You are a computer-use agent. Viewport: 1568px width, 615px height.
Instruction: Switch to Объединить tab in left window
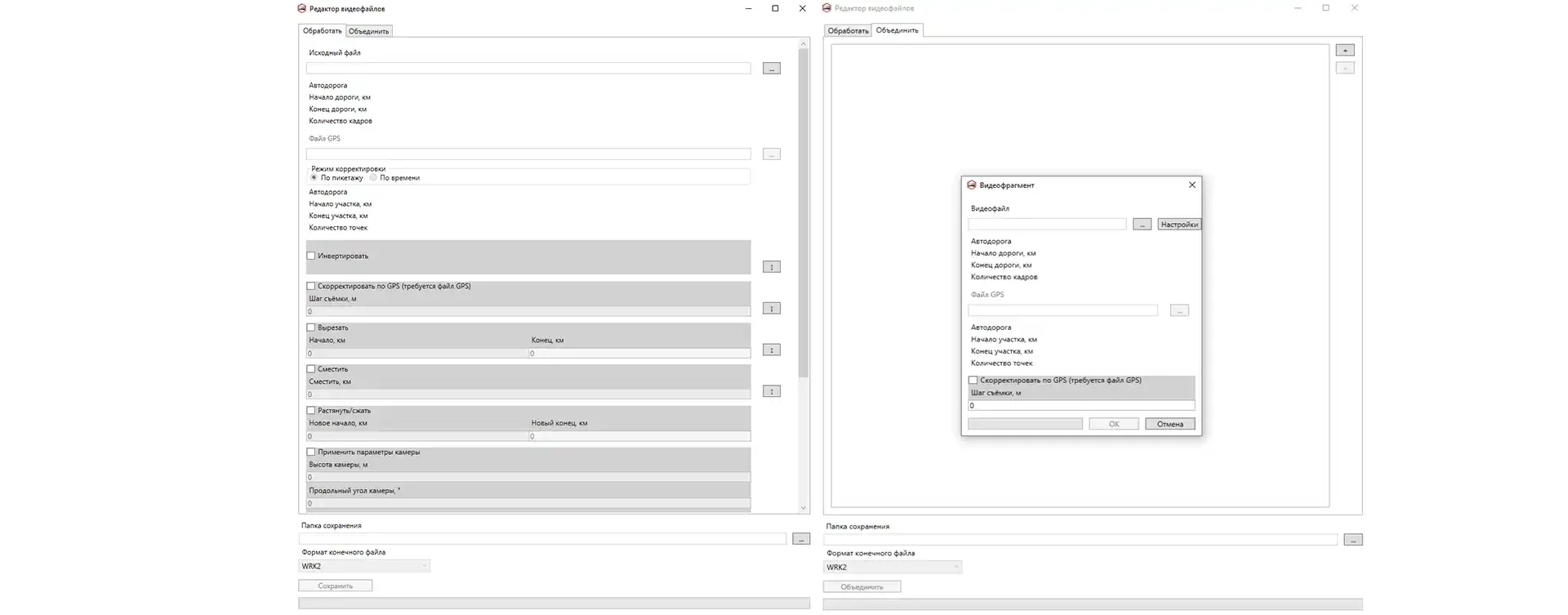pyautogui.click(x=368, y=31)
